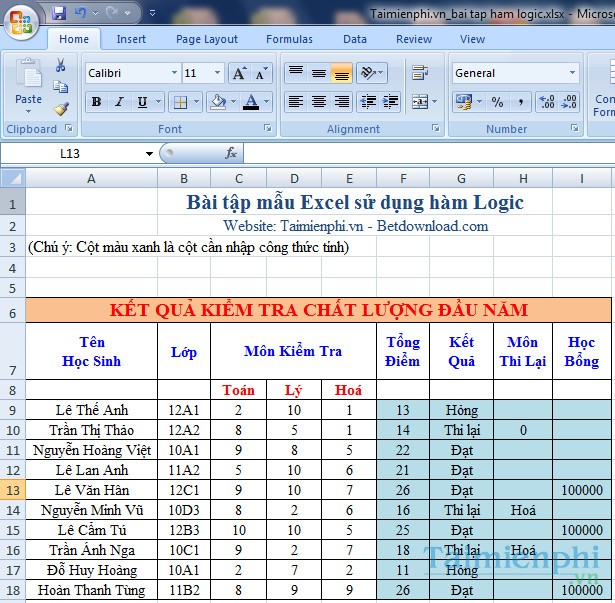Open underline style dropdown arrow
615x603 pixels.
coord(158,102)
